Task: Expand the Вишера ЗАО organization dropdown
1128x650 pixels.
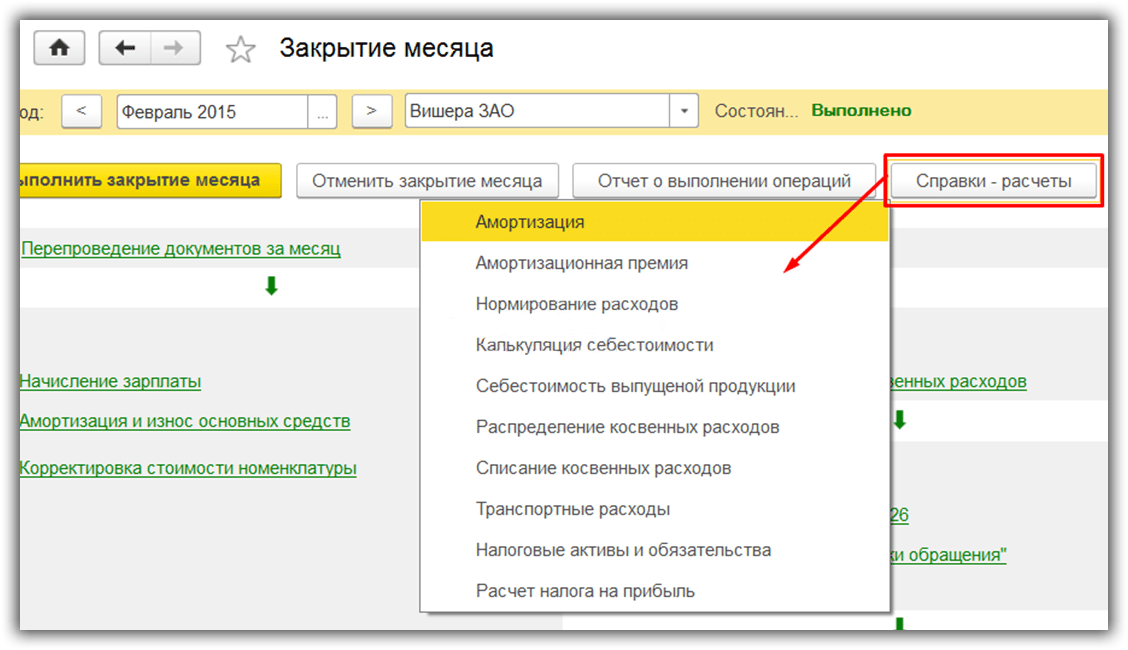Action: [684, 112]
